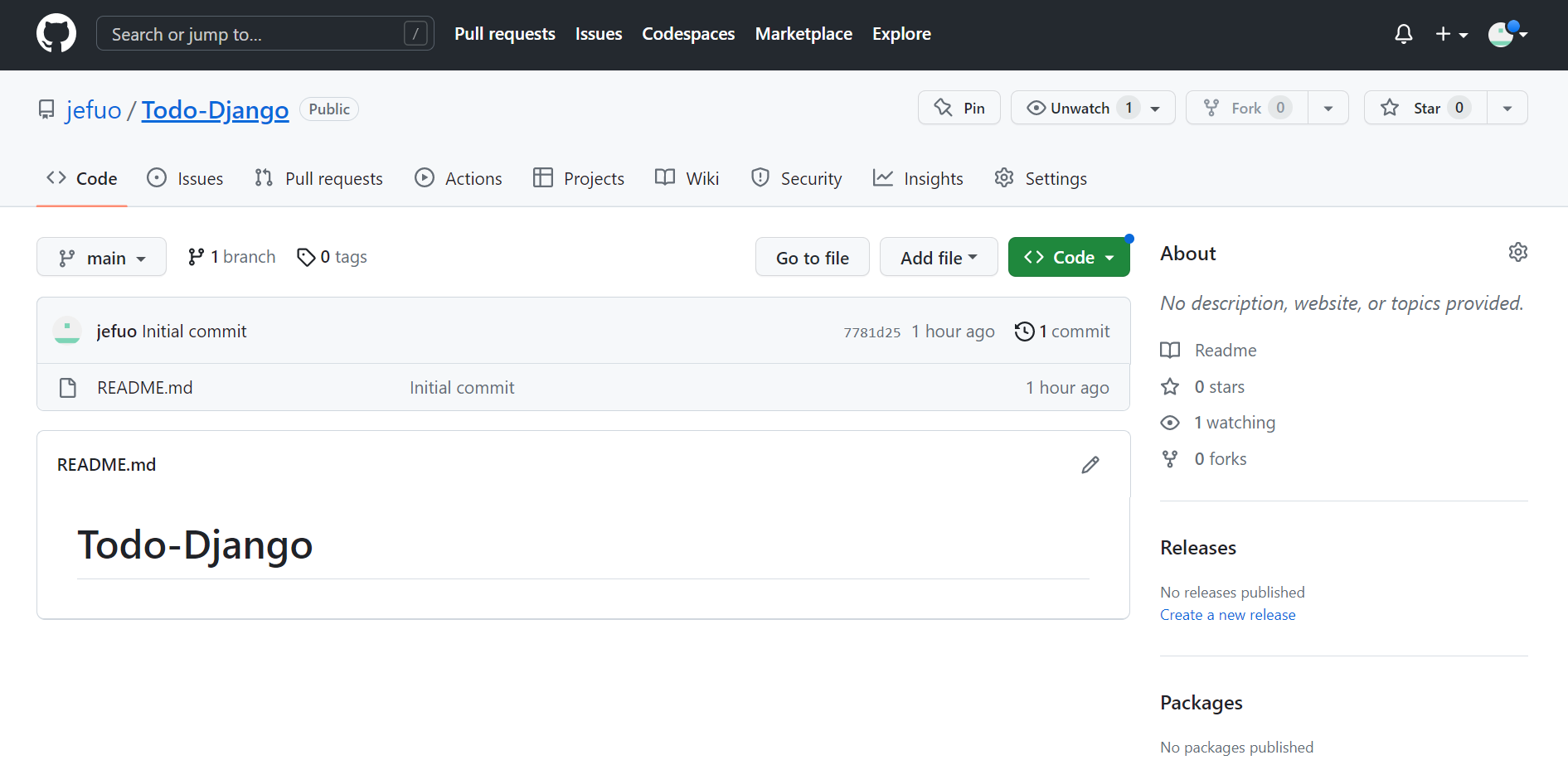
Task: Click the slash shortcut key icon
Action: coord(415,33)
